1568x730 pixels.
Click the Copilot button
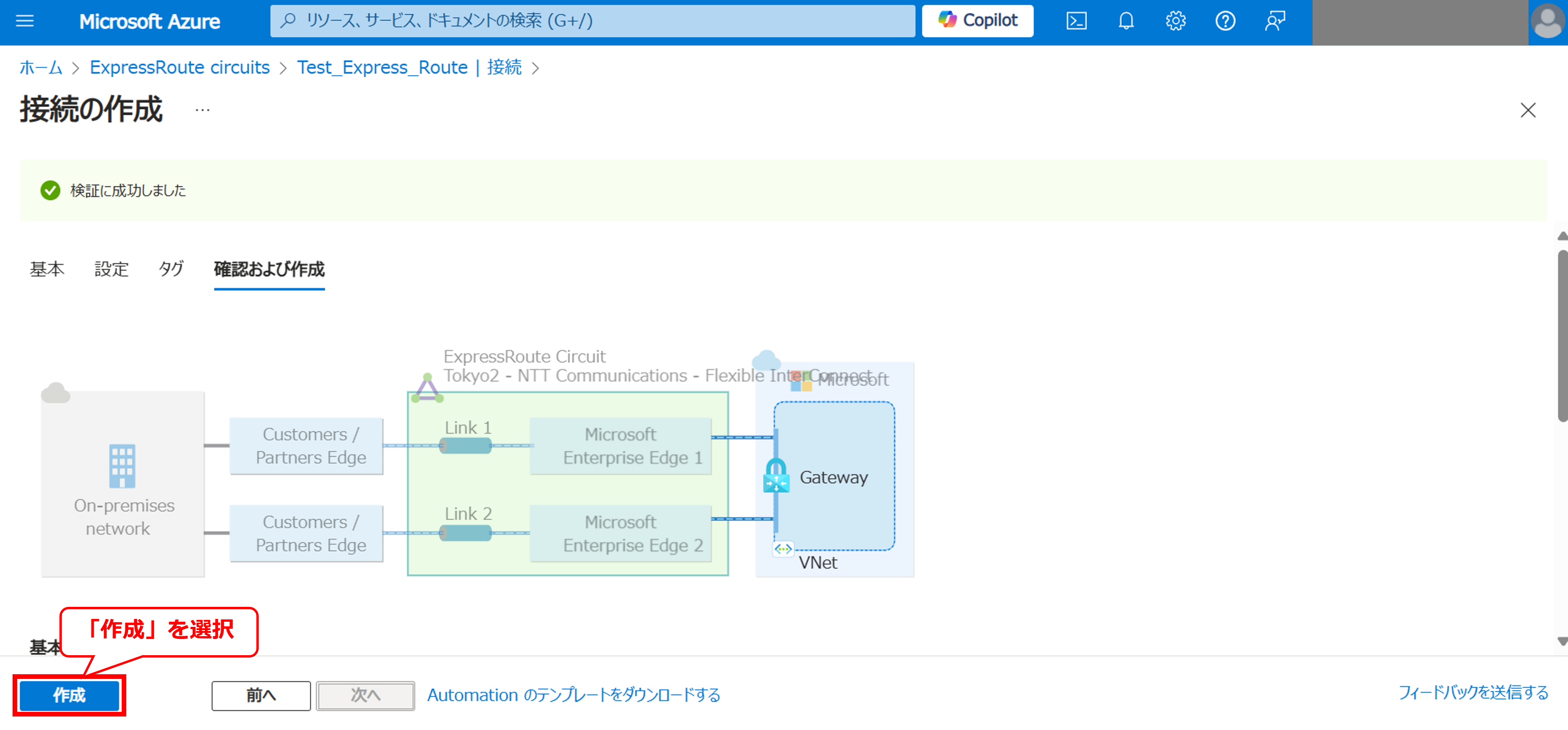[977, 21]
